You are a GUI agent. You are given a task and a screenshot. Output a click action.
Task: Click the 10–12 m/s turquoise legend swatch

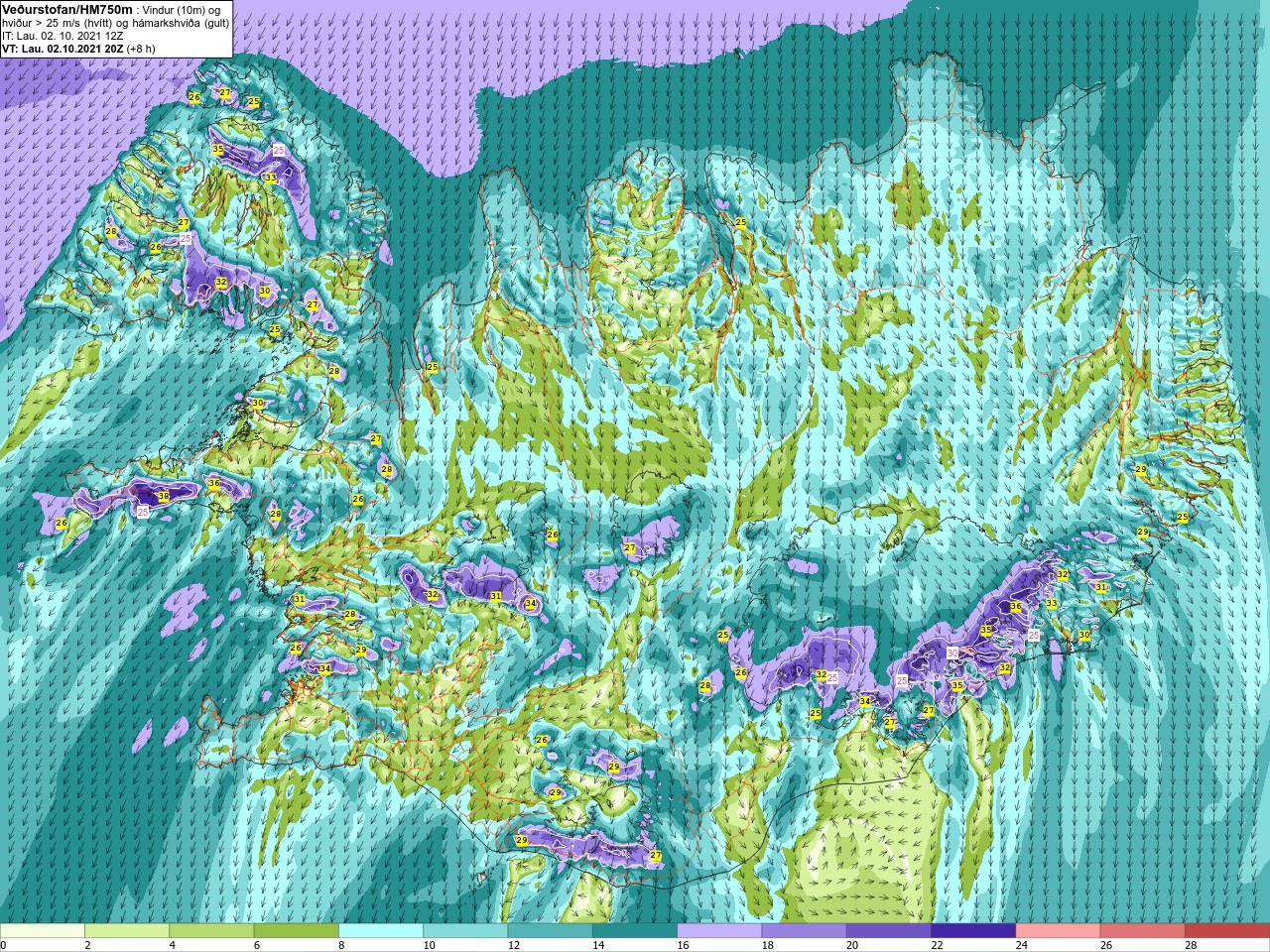click(465, 931)
